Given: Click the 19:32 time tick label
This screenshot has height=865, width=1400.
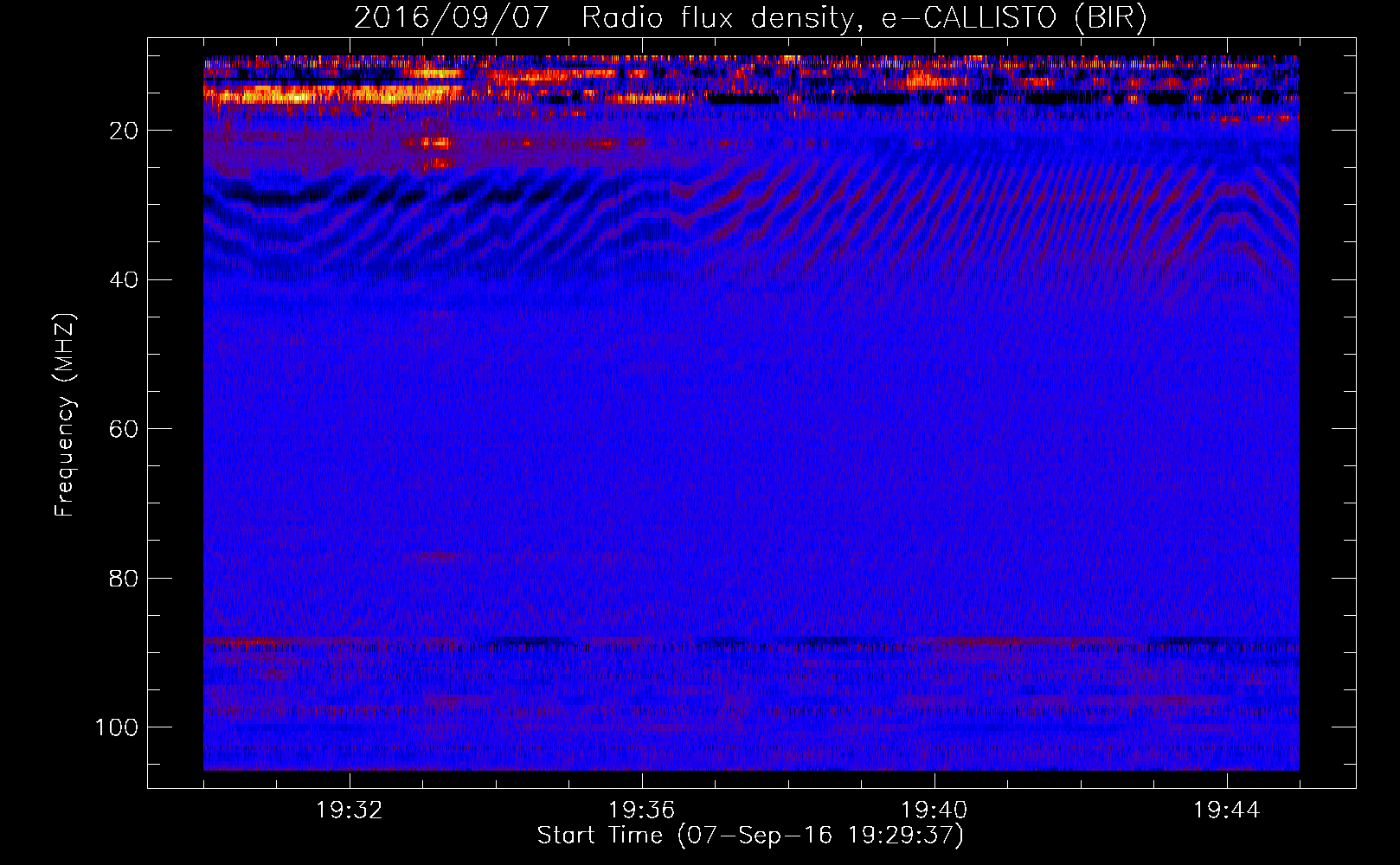Looking at the screenshot, I should pyautogui.click(x=350, y=811).
